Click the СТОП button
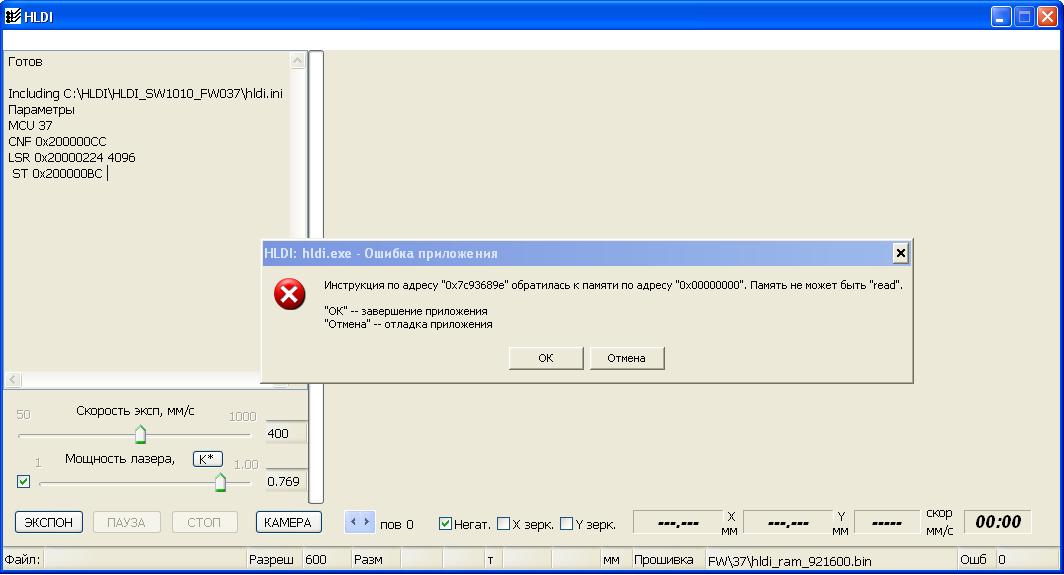The image size is (1064, 575). (204, 522)
